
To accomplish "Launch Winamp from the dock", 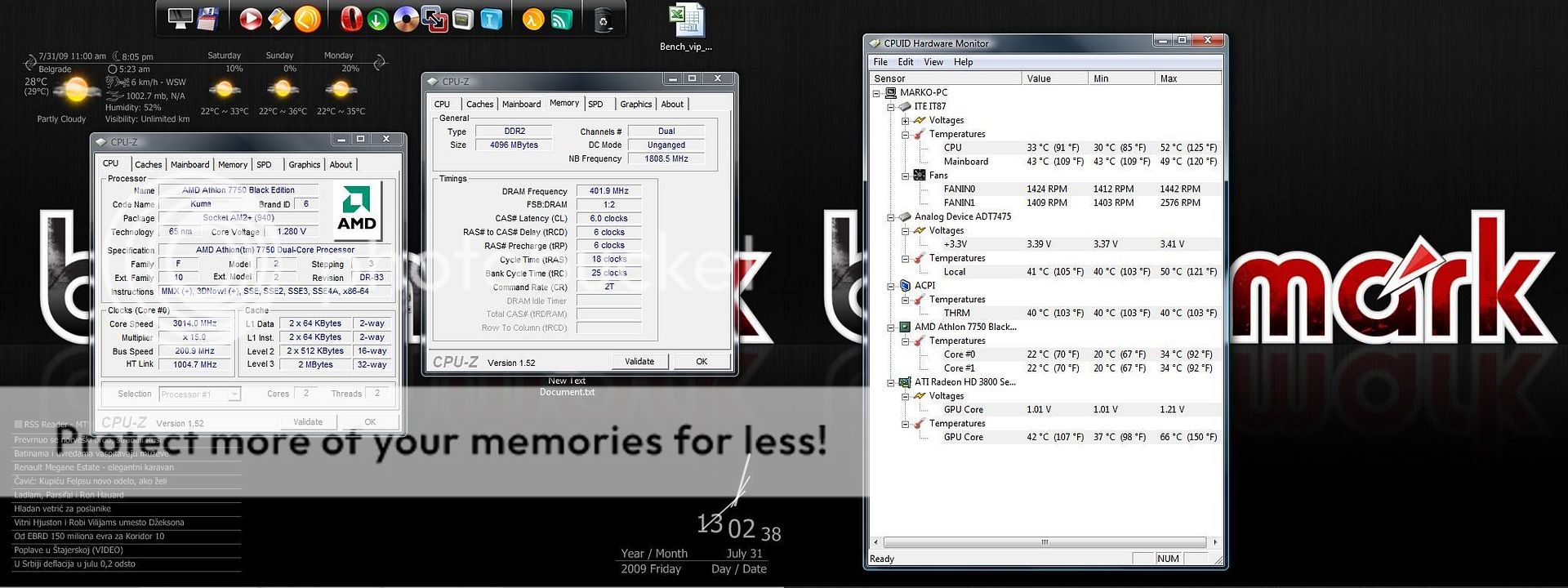I will (278, 18).
